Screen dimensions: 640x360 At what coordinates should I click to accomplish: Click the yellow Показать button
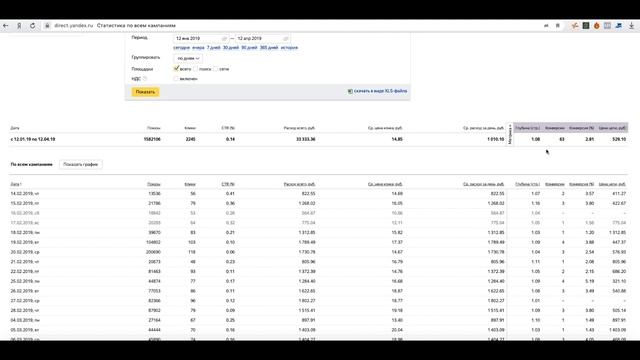click(145, 92)
